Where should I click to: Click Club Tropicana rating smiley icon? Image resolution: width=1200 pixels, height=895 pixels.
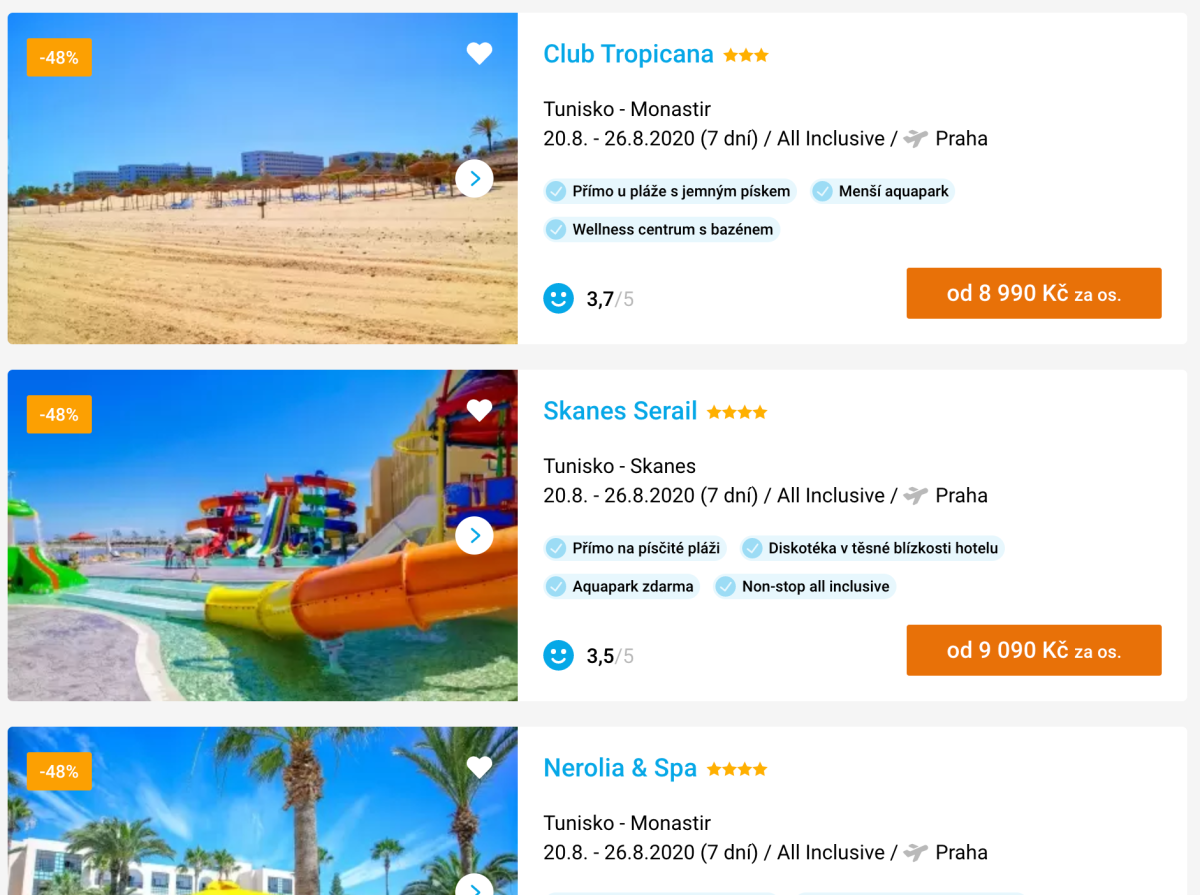tap(558, 298)
